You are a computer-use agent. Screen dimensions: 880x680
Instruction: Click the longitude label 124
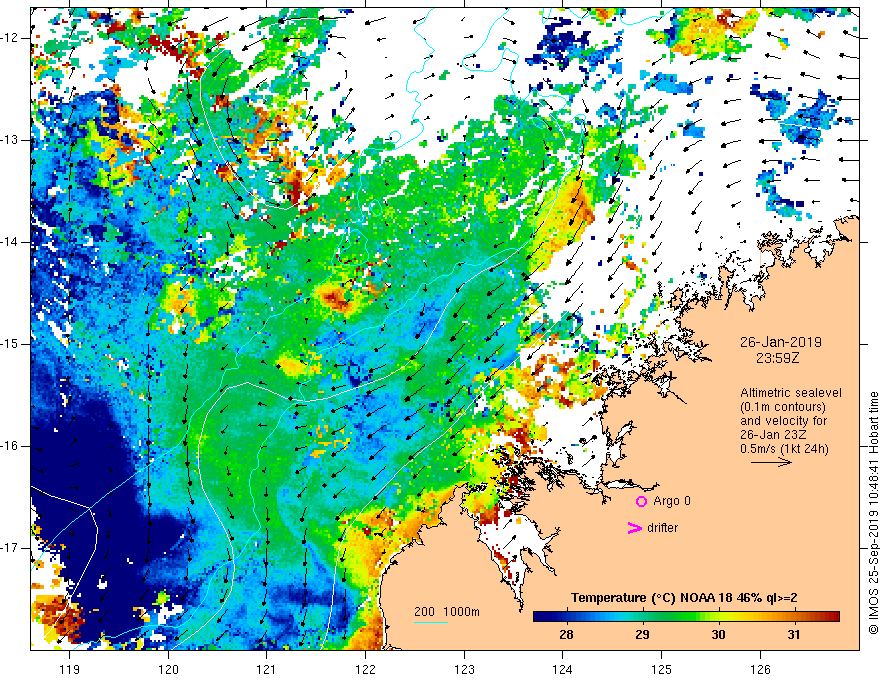tap(563, 669)
